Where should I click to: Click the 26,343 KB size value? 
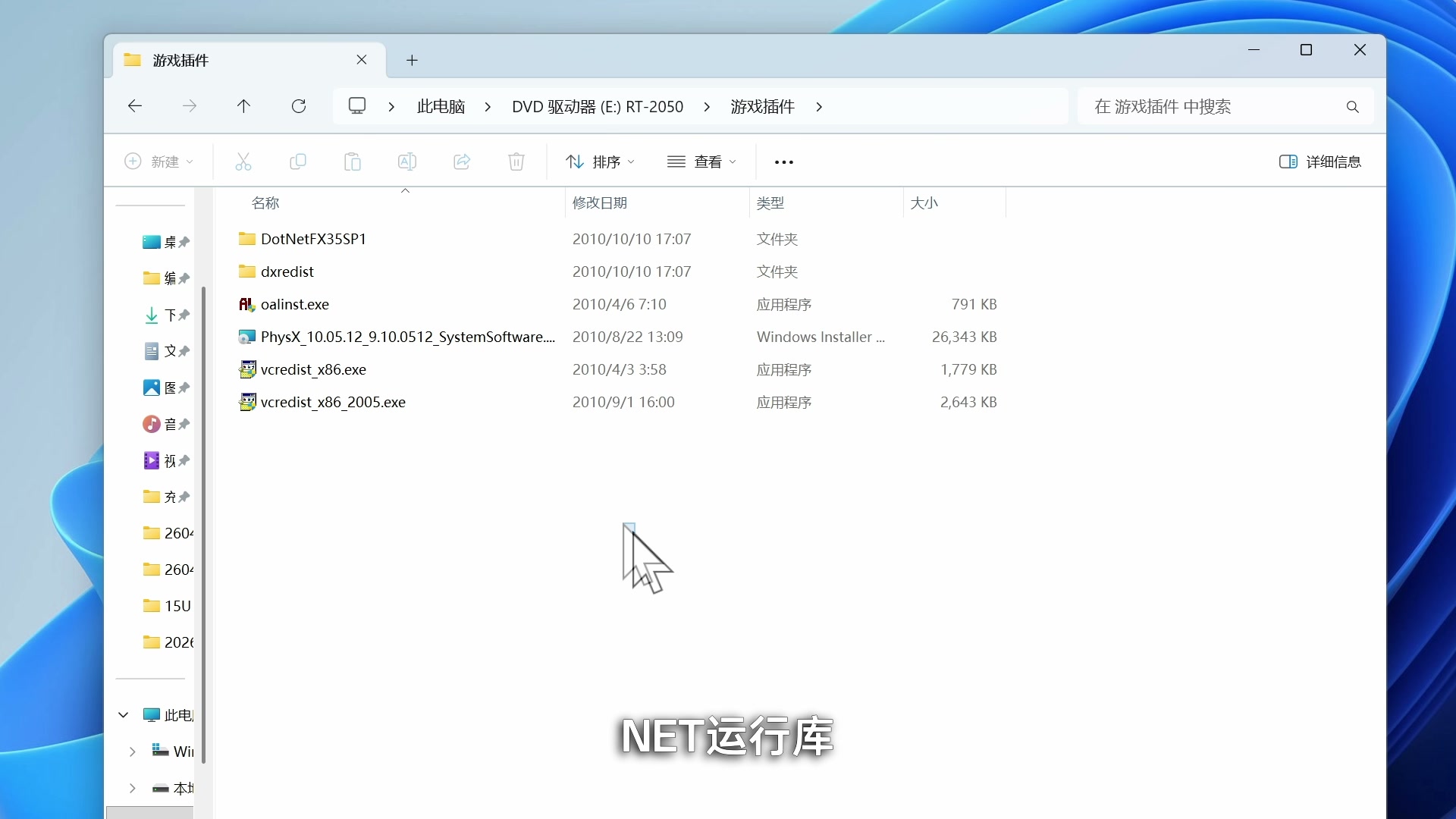[965, 337]
